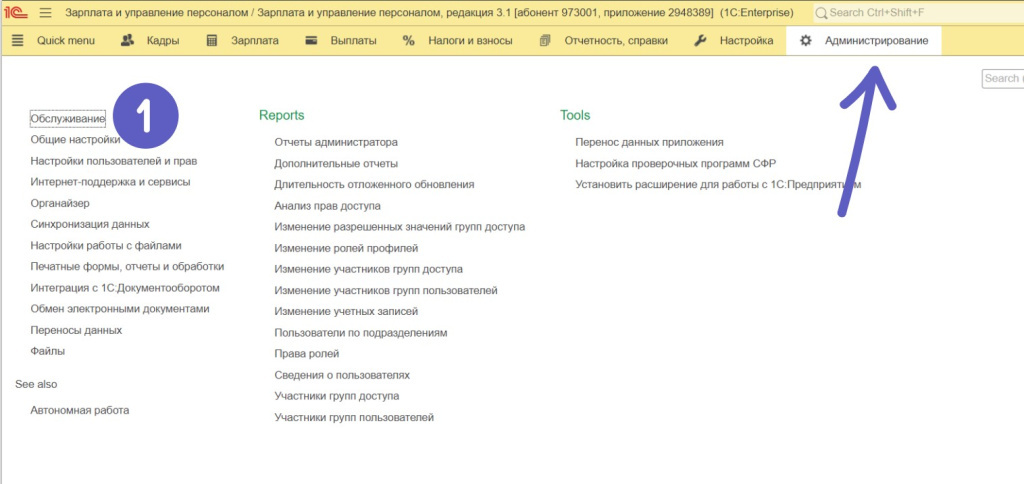Click the Налоги и взносы percent icon
The width and height of the screenshot is (1024, 484).
coord(408,41)
